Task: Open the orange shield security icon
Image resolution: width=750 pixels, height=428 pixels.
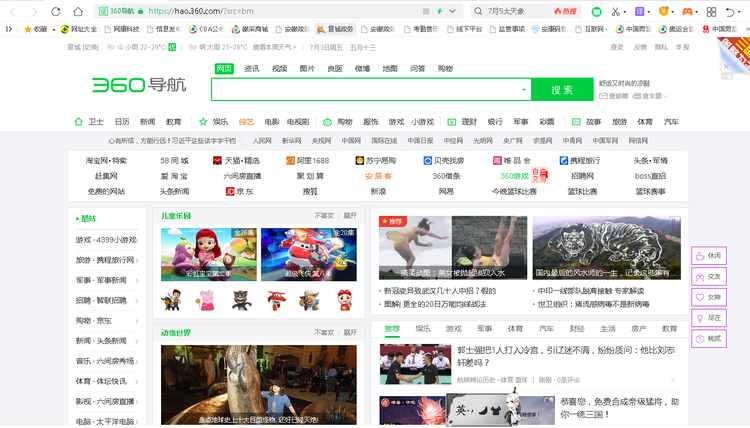Action: pos(663,11)
